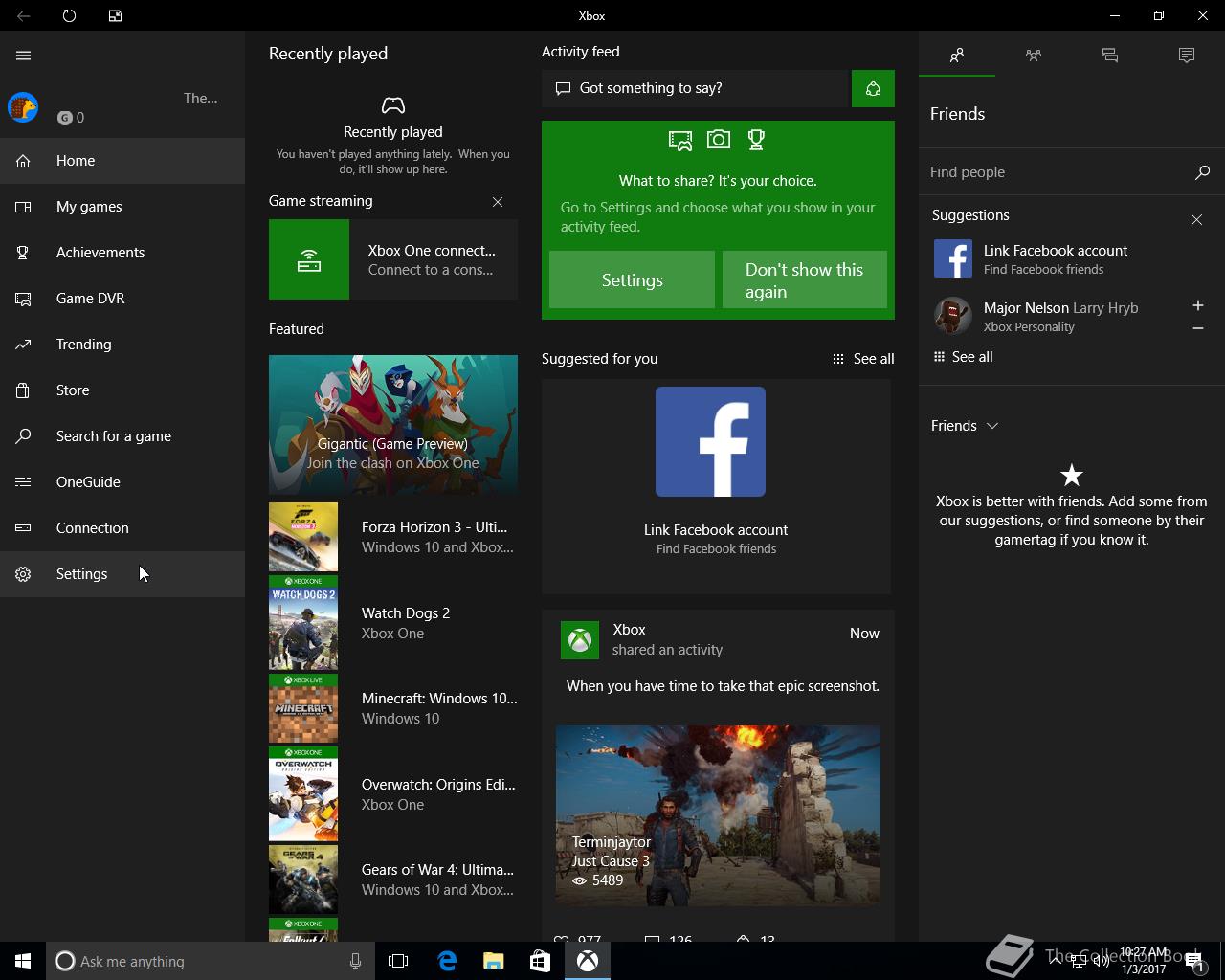Add Major Nelson as friend with plus
Screen dimensions: 1225x980
[x=1198, y=305]
